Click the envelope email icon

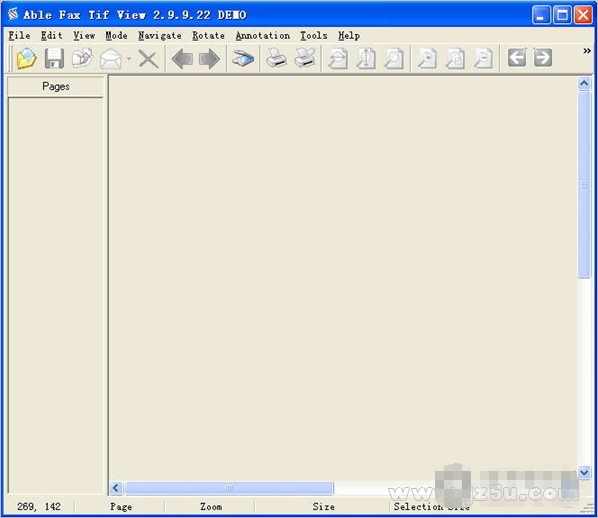(111, 59)
